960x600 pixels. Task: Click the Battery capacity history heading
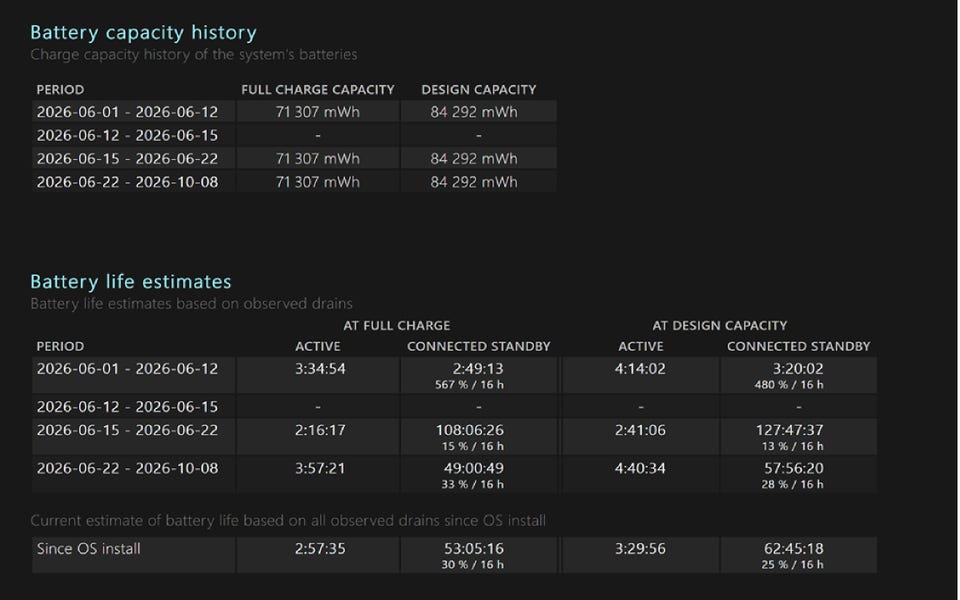(143, 32)
